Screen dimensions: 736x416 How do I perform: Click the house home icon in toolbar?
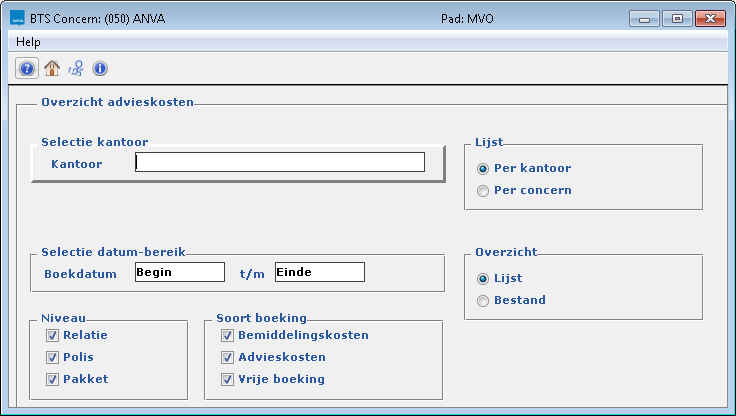click(52, 69)
